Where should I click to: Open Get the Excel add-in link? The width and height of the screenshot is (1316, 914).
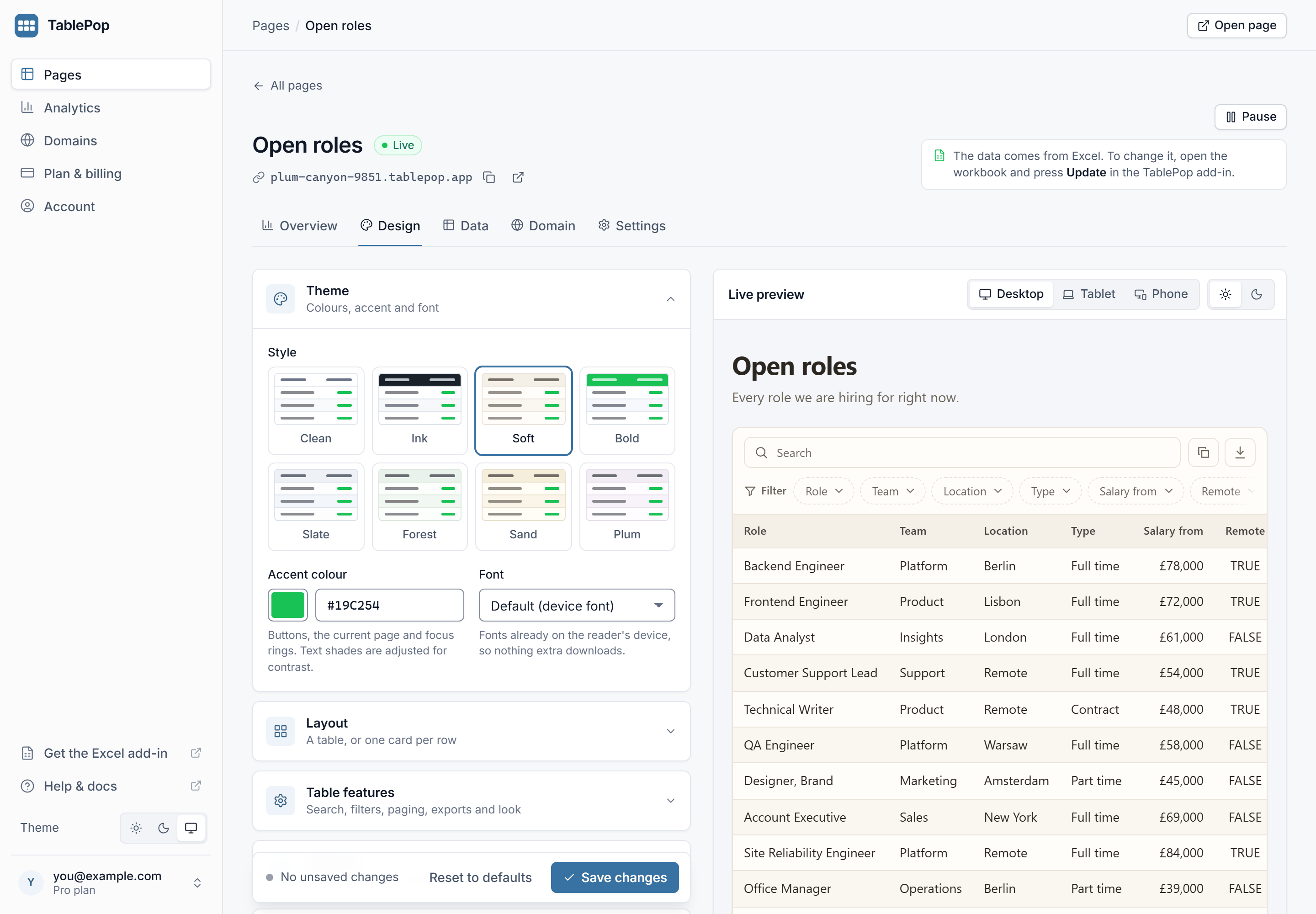[111, 753]
